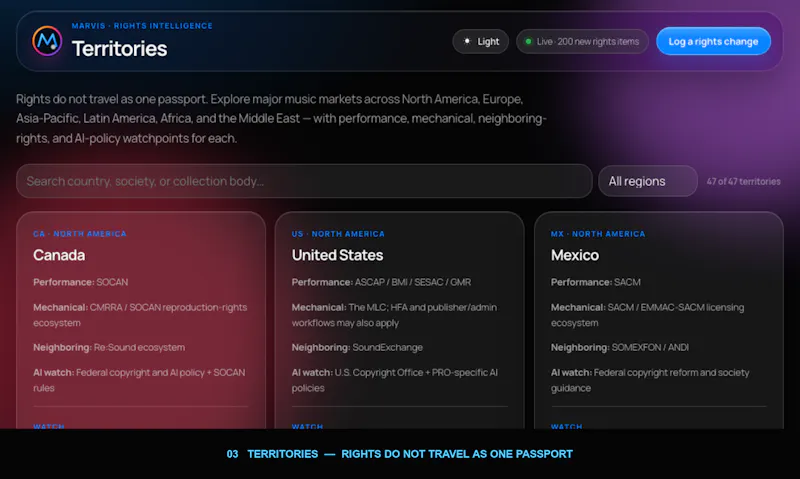Click 'Neighboring: SOMEXFON / ANDI' line
This screenshot has width=800, height=479.
(619, 347)
